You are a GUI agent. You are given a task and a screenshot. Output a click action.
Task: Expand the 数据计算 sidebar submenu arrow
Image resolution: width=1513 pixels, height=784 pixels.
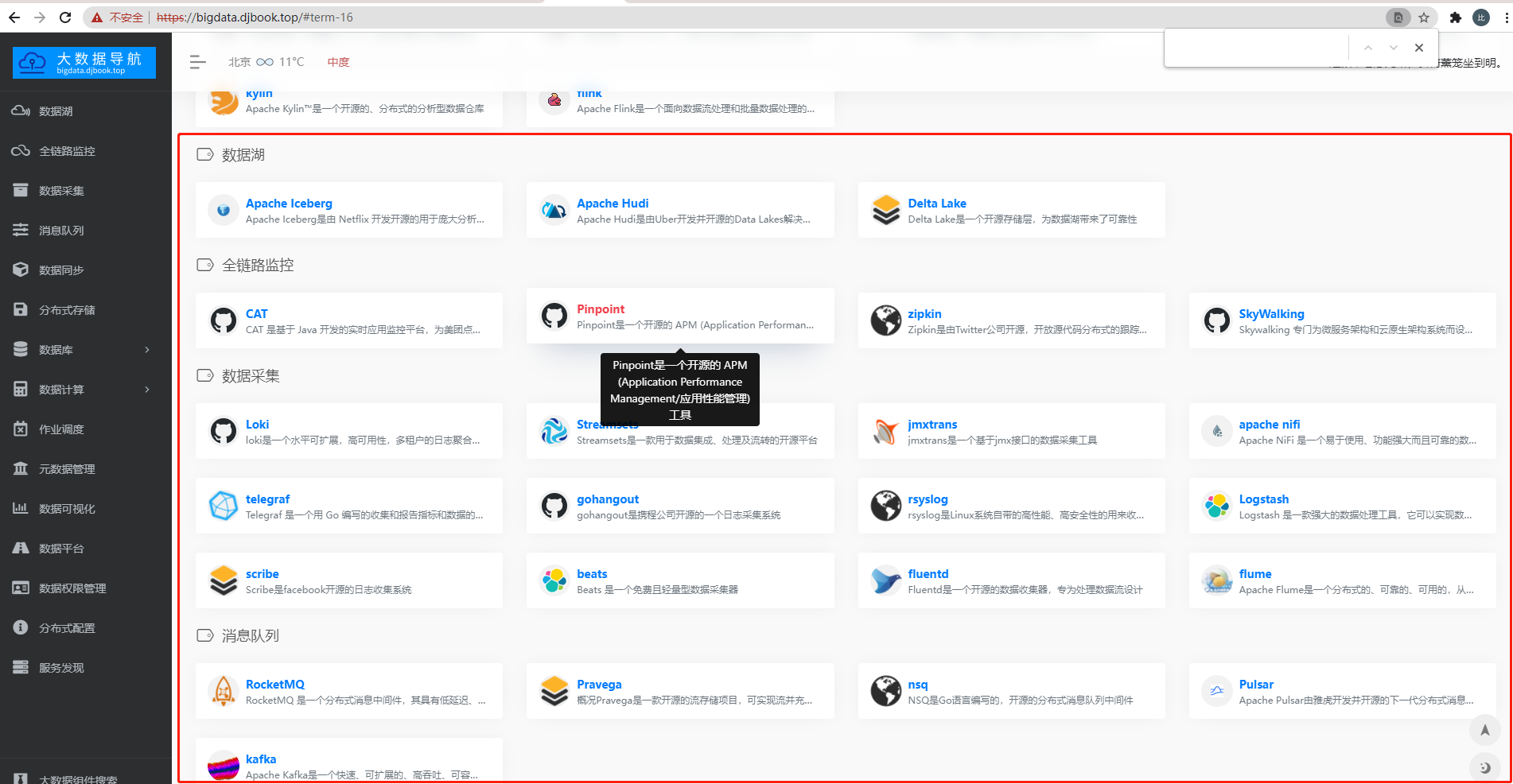pos(147,390)
